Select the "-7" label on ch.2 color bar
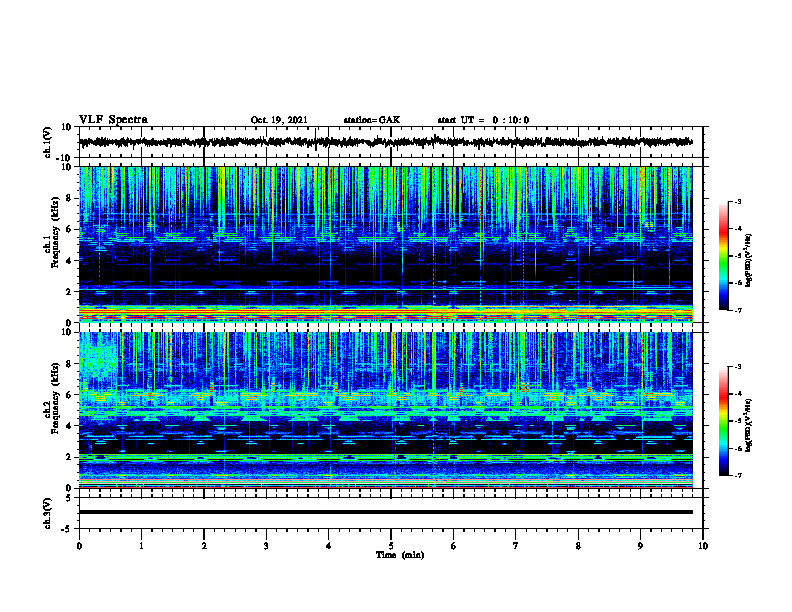This screenshot has width=792, height=612. tap(737, 475)
